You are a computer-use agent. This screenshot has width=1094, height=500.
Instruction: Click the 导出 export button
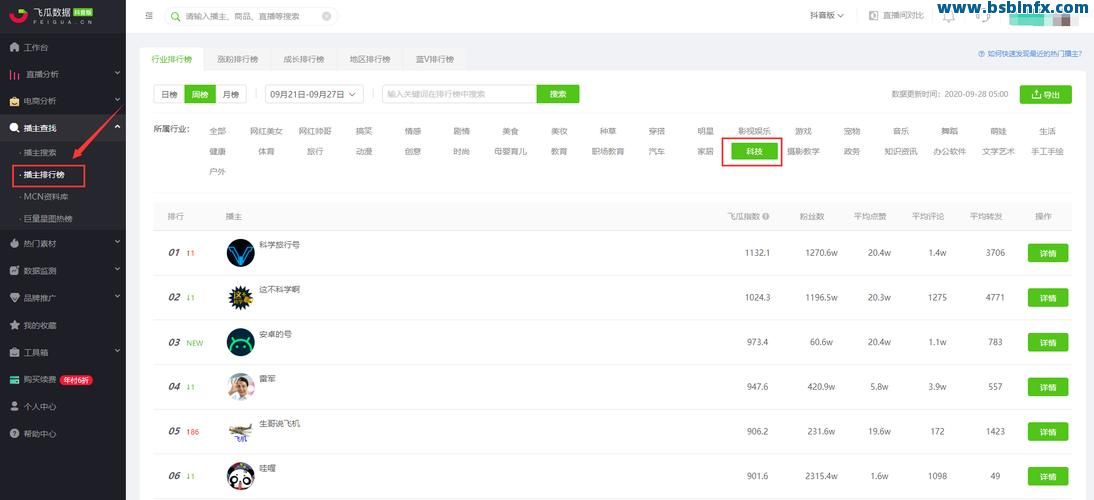1046,95
